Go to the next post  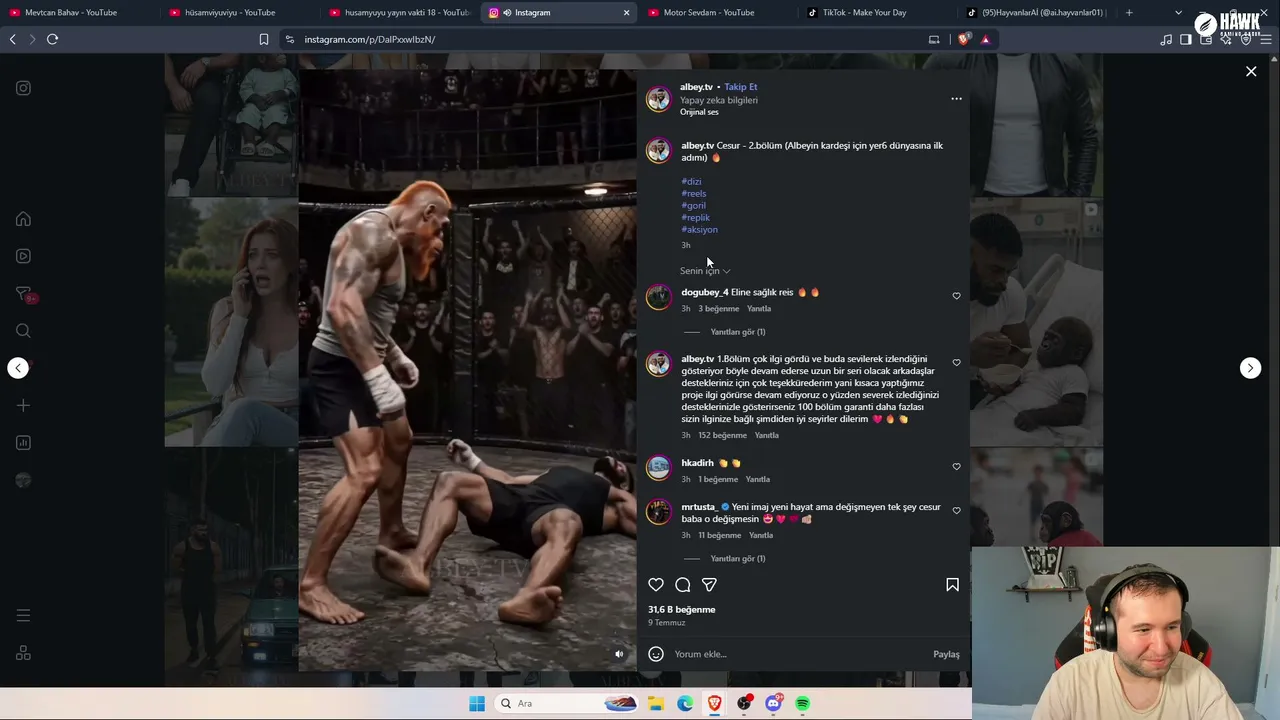click(1250, 368)
